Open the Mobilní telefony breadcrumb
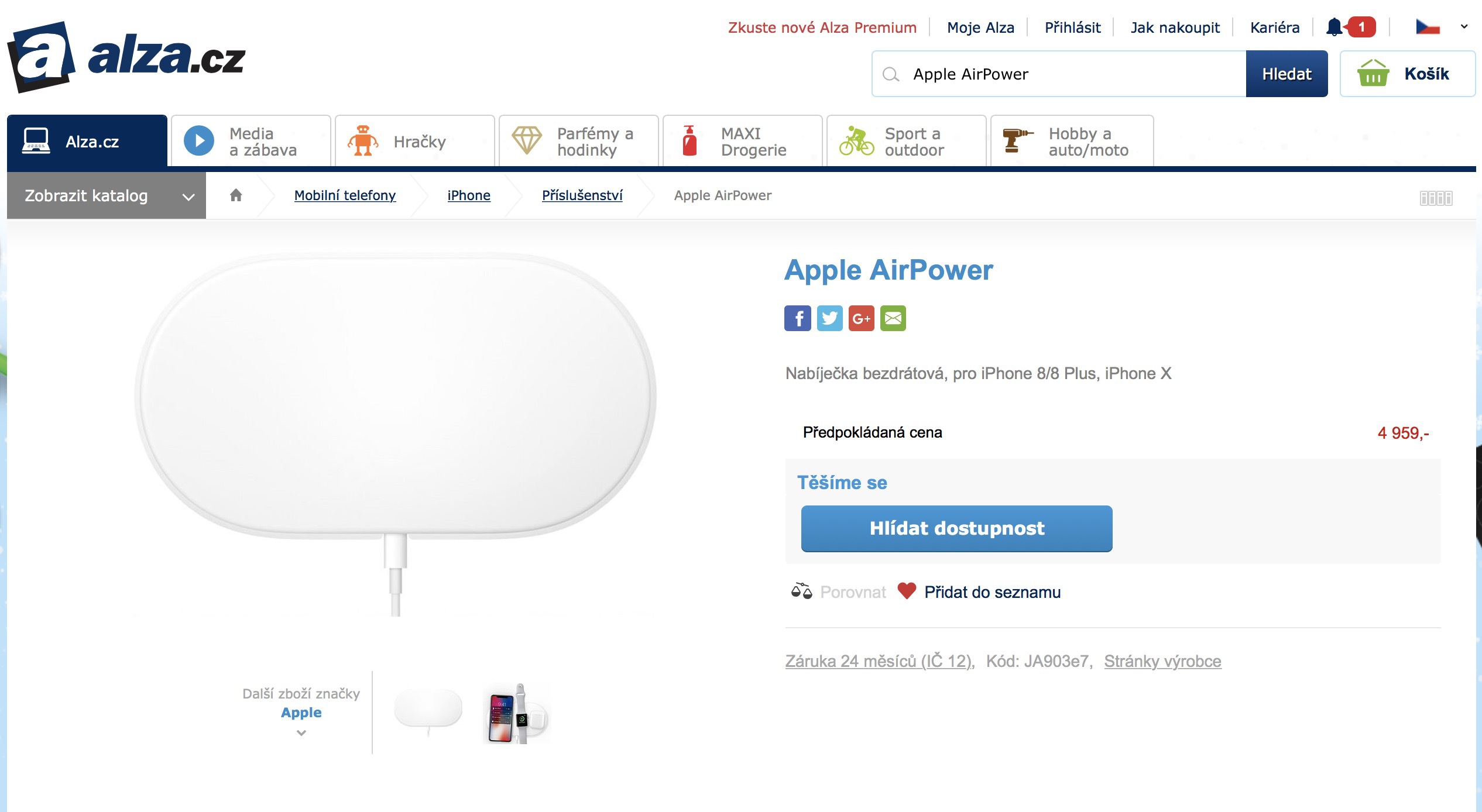The width and height of the screenshot is (1482, 812). pyautogui.click(x=345, y=195)
